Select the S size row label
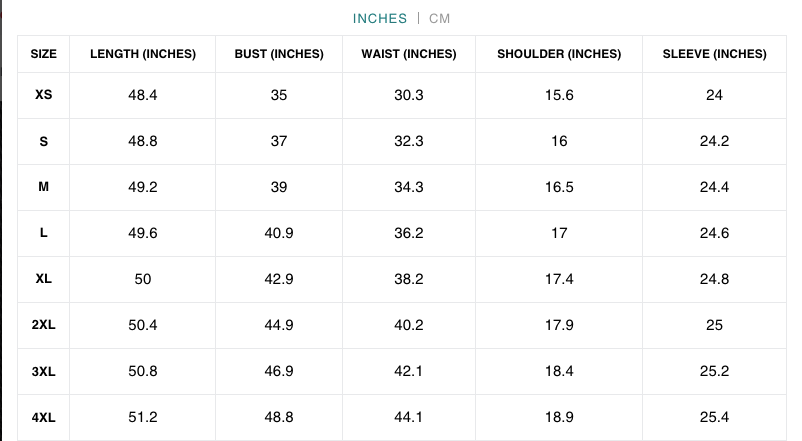 (44, 141)
